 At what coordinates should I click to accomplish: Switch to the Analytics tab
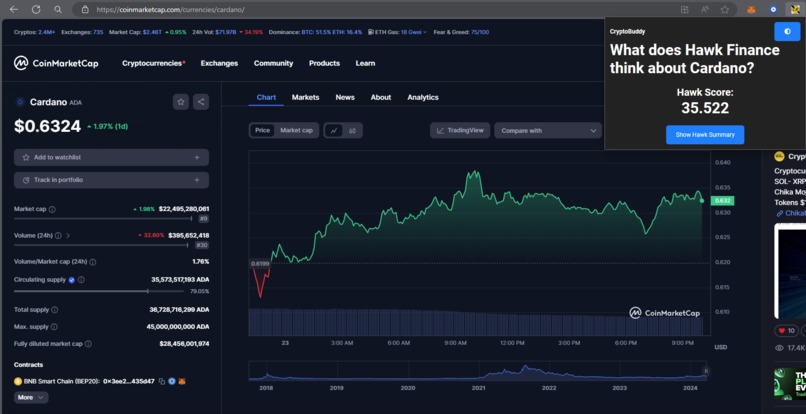click(423, 97)
